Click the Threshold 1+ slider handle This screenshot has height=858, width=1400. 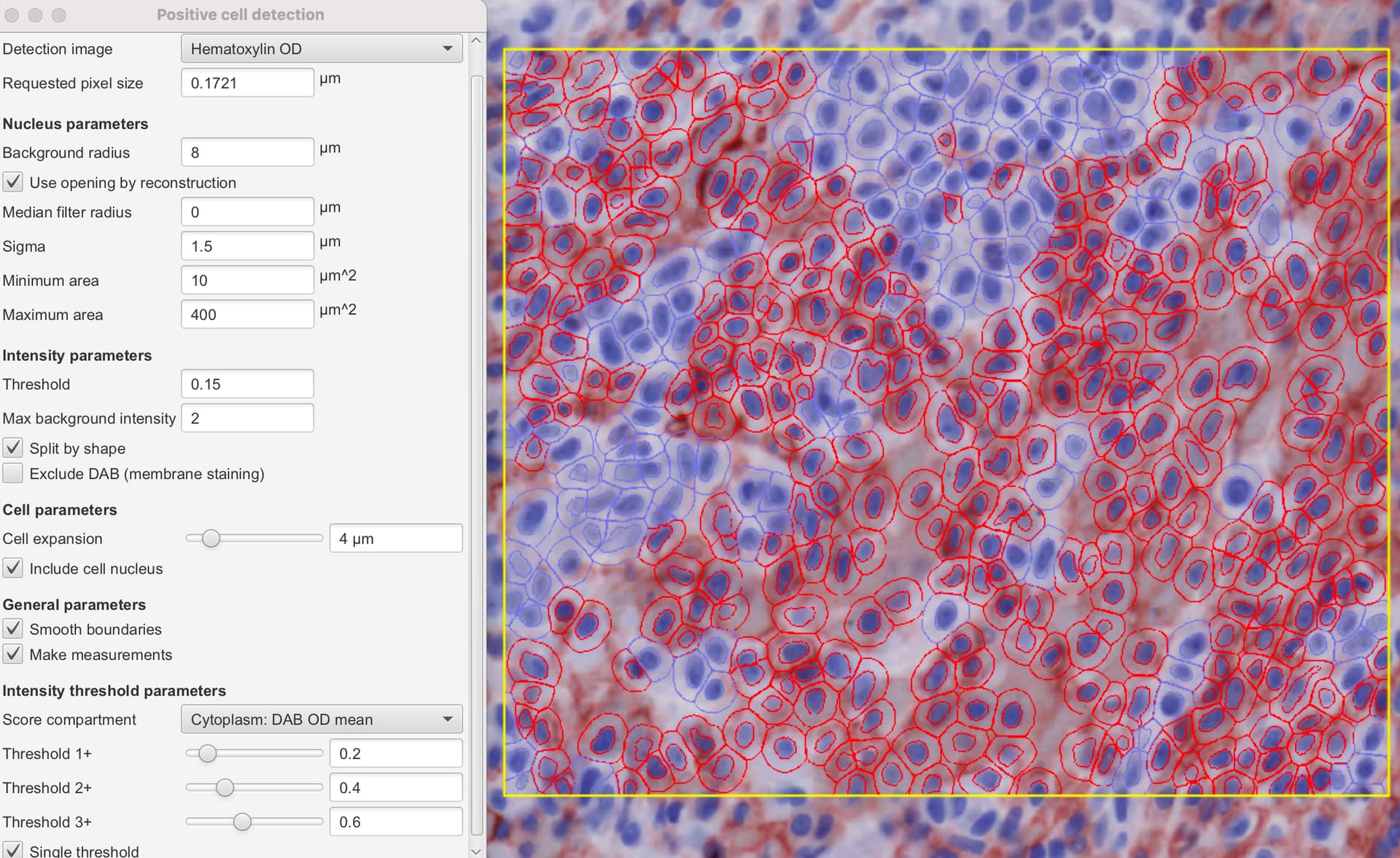click(x=206, y=754)
